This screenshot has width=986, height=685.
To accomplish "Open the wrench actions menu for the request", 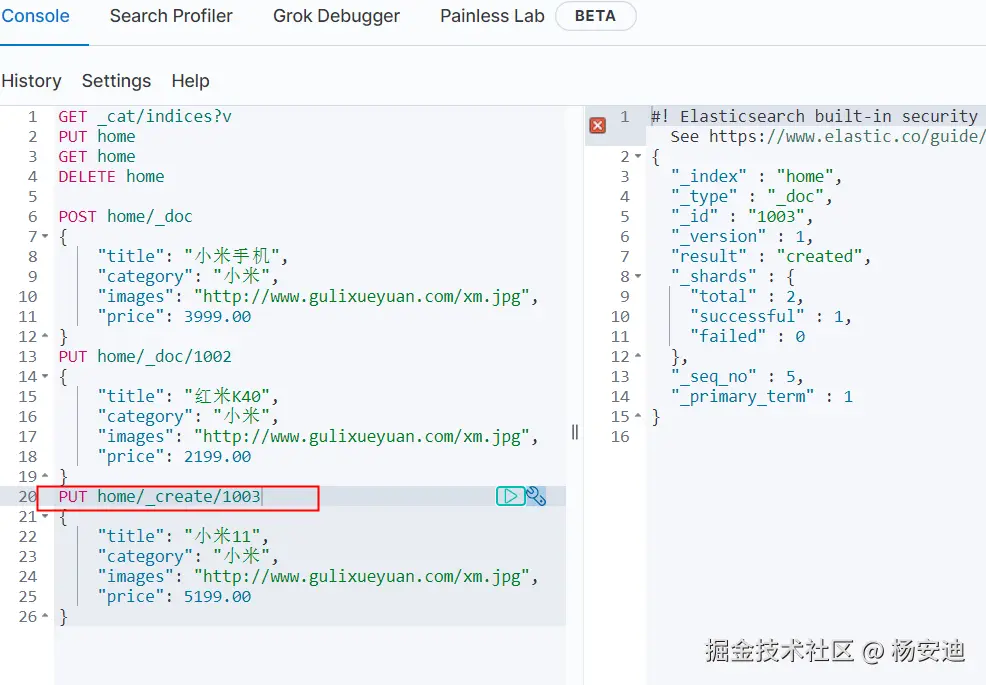I will (536, 496).
